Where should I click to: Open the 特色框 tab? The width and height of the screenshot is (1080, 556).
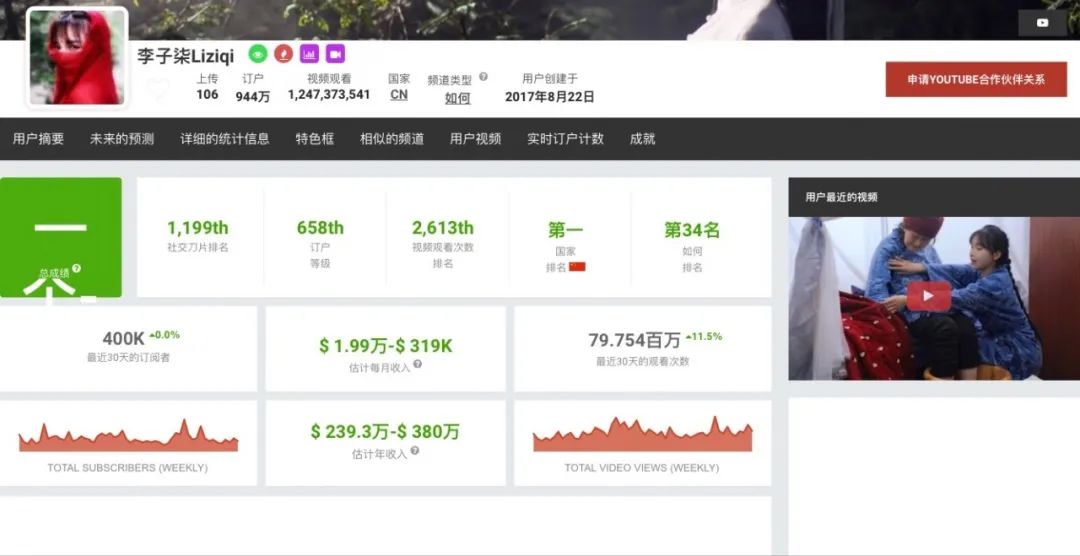315,138
